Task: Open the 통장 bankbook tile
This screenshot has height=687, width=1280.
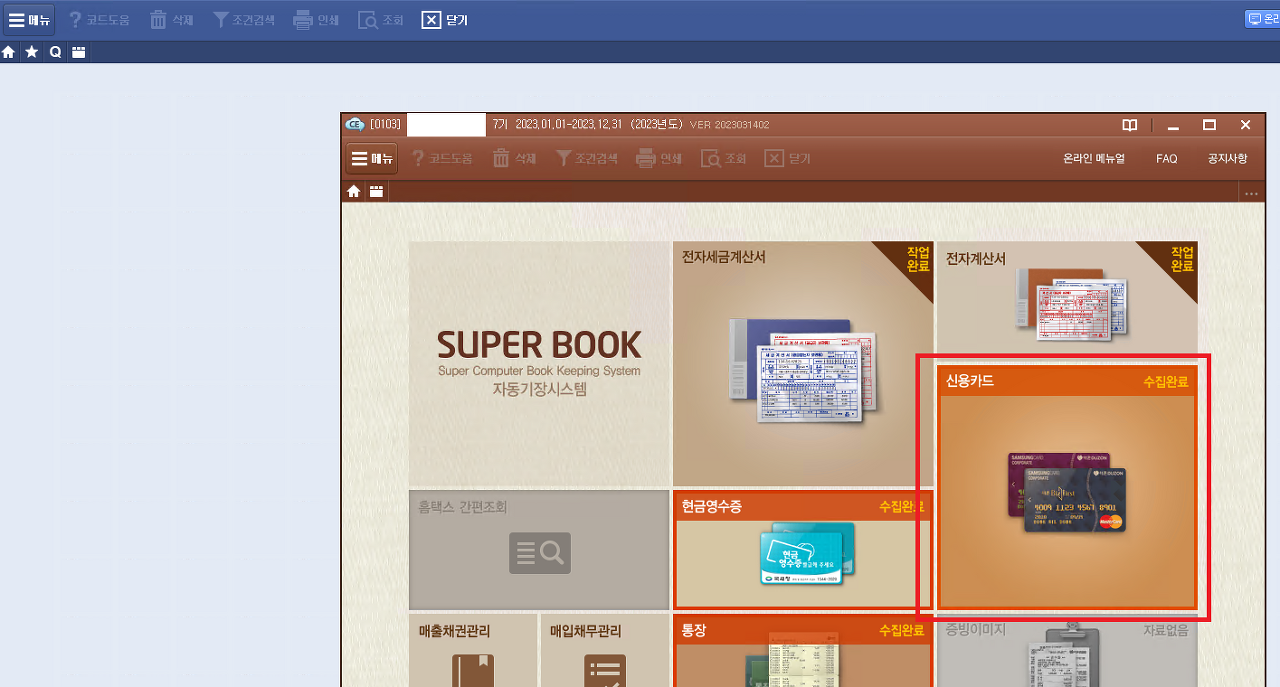Action: tap(803, 651)
